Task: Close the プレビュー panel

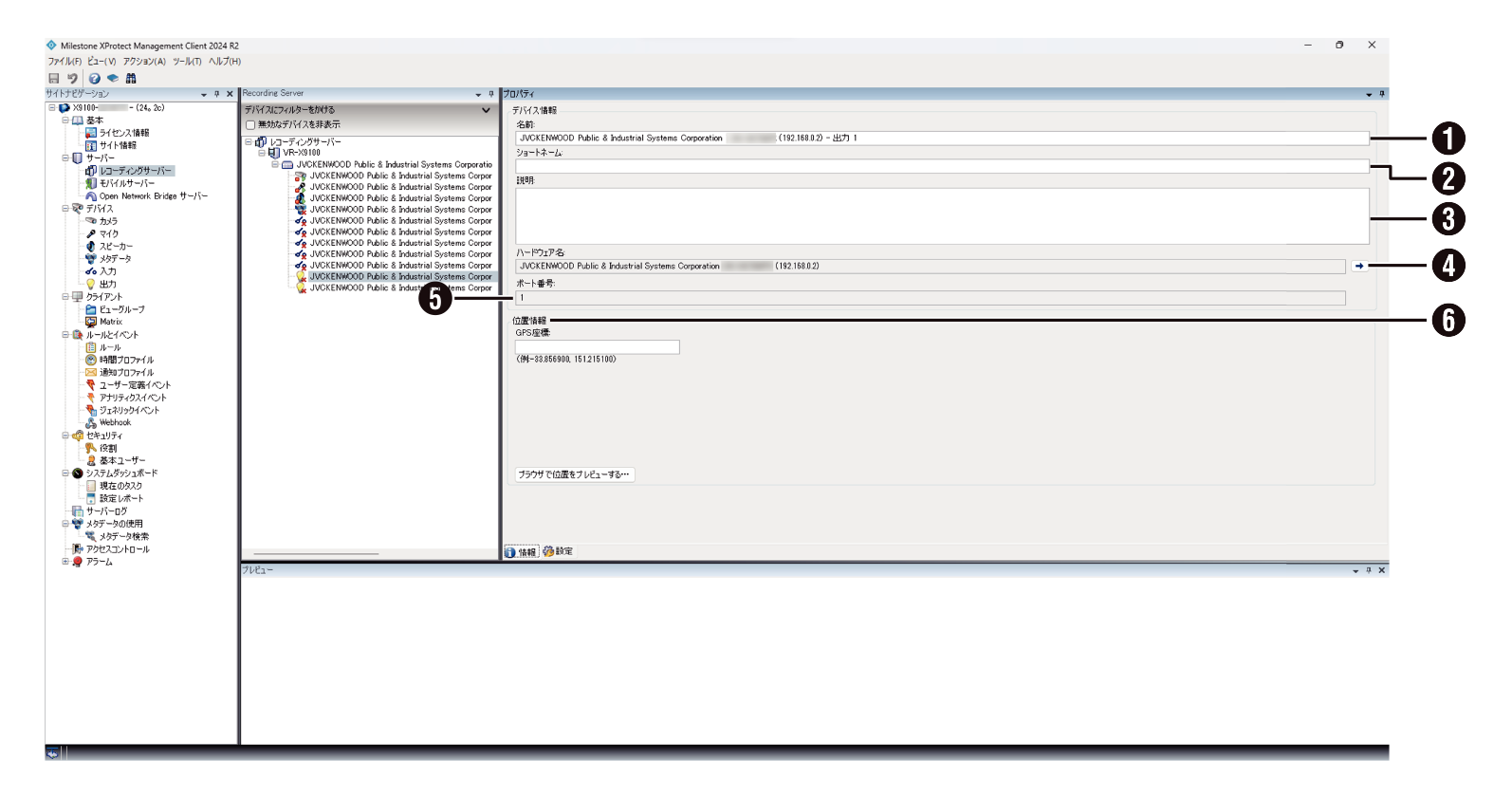Action: click(x=1382, y=570)
